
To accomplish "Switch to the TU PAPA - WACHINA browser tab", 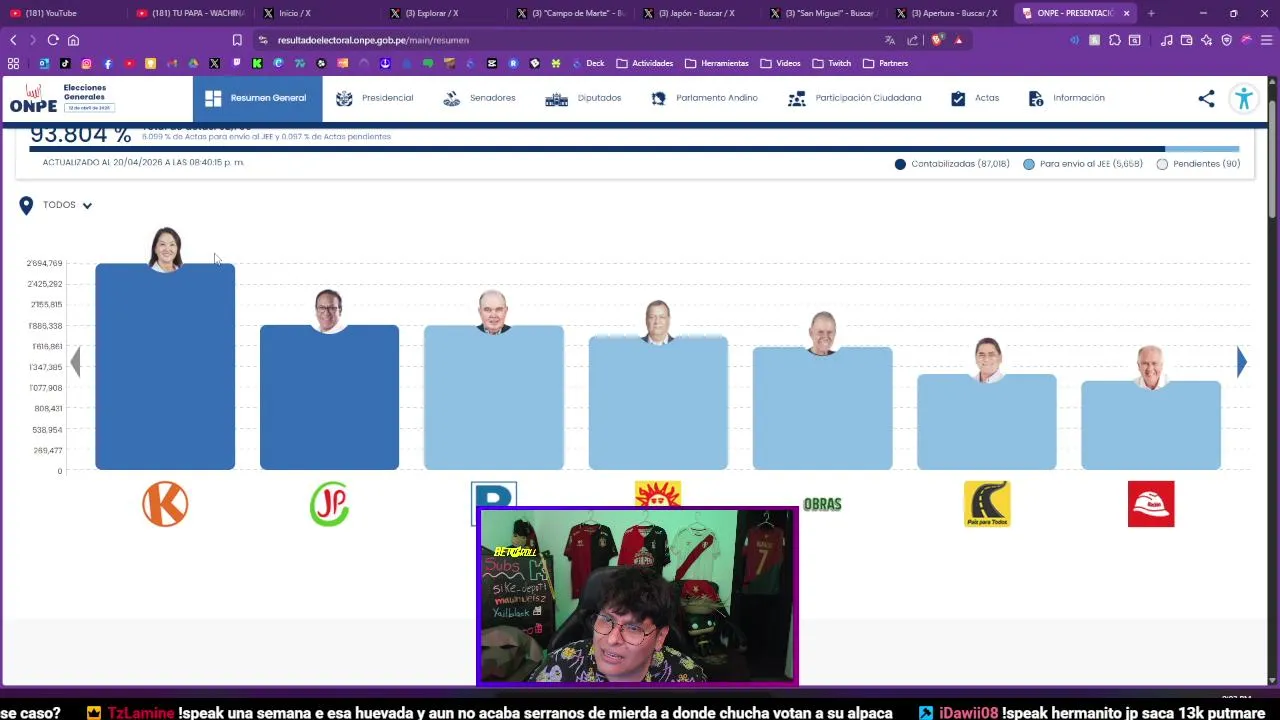I will pyautogui.click(x=190, y=13).
